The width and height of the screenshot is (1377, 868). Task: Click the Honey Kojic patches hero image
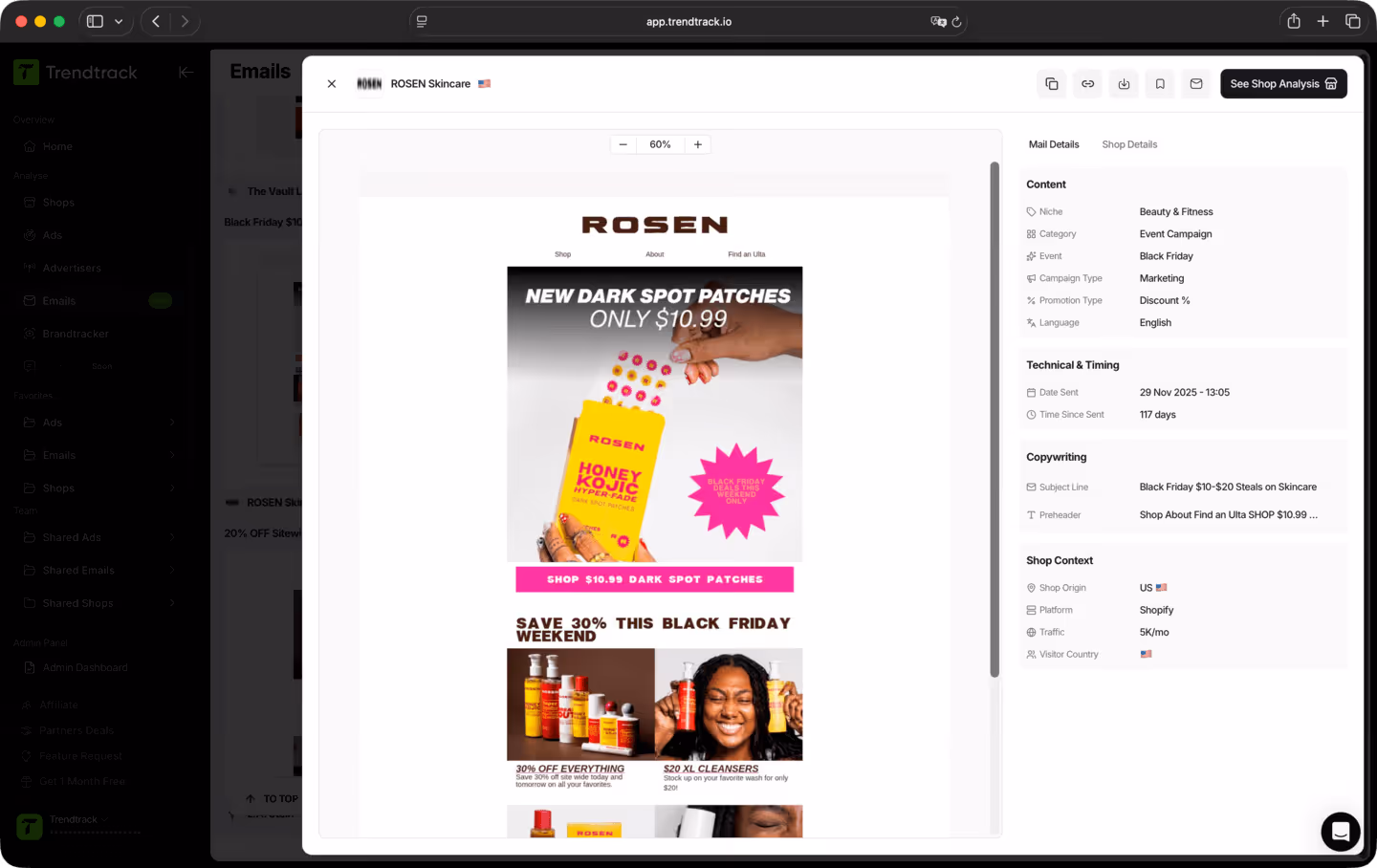655,414
